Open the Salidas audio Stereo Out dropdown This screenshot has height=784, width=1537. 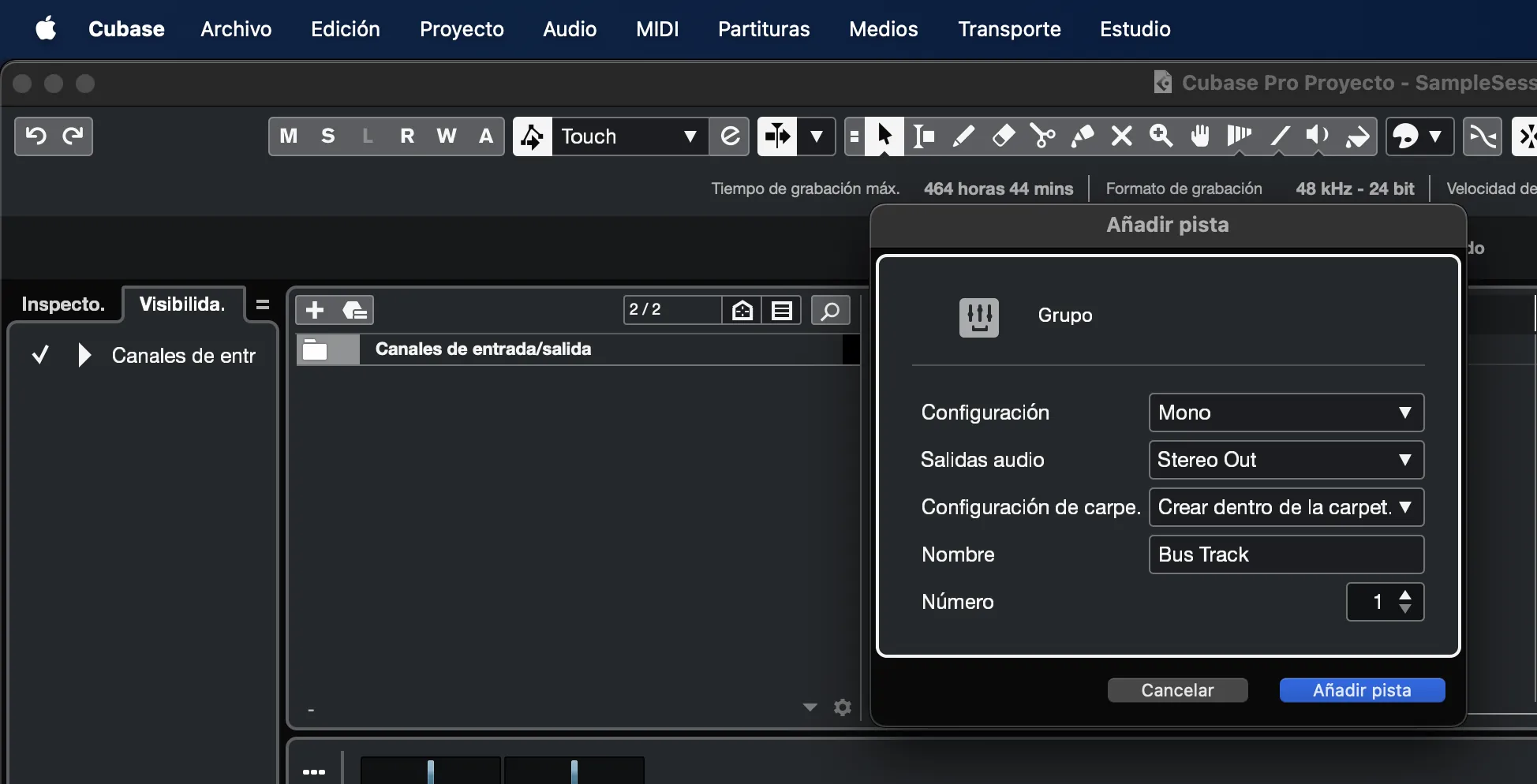[1286, 460]
